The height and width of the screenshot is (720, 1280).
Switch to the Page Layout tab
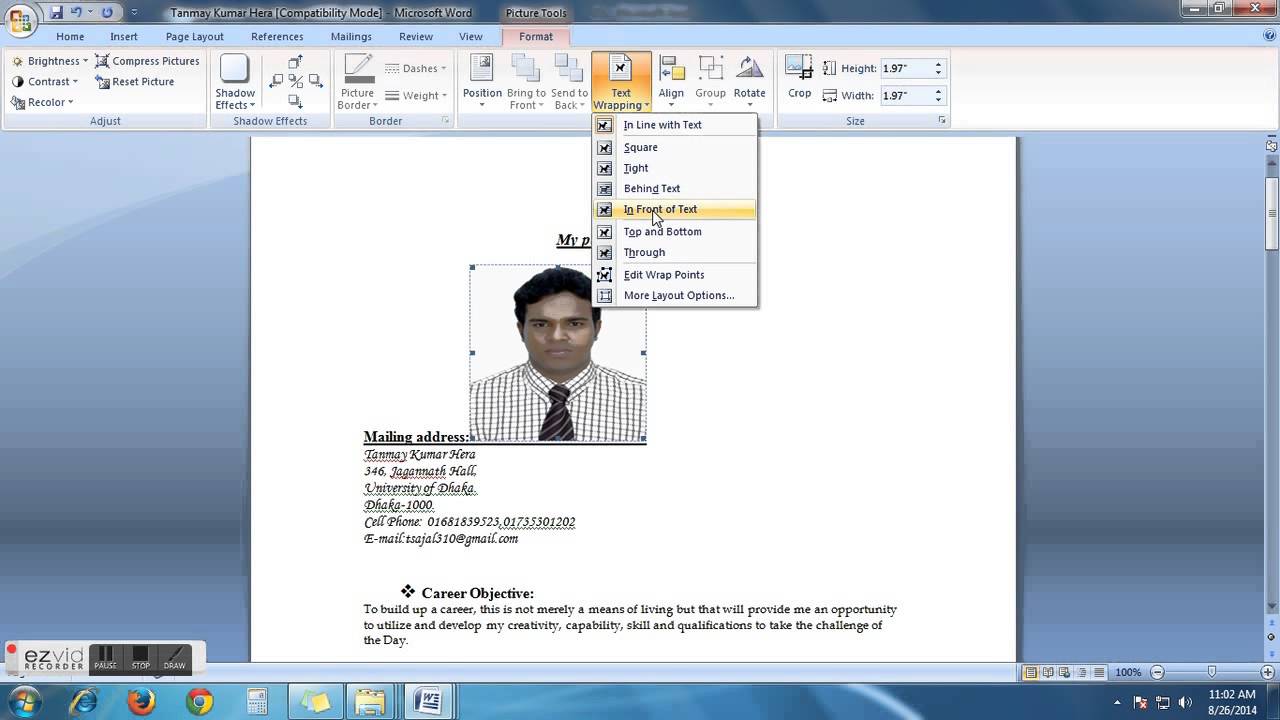[x=195, y=36]
